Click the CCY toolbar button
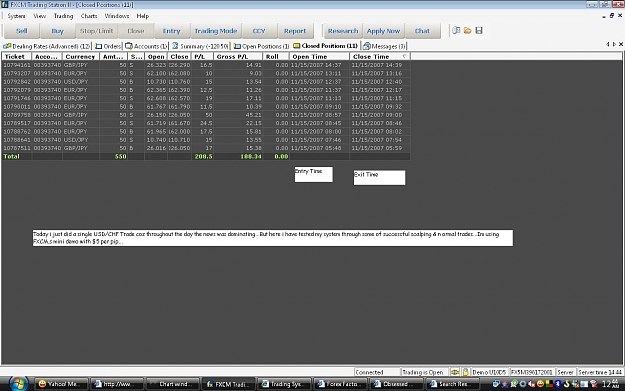The width and height of the screenshot is (625, 391). coord(259,31)
